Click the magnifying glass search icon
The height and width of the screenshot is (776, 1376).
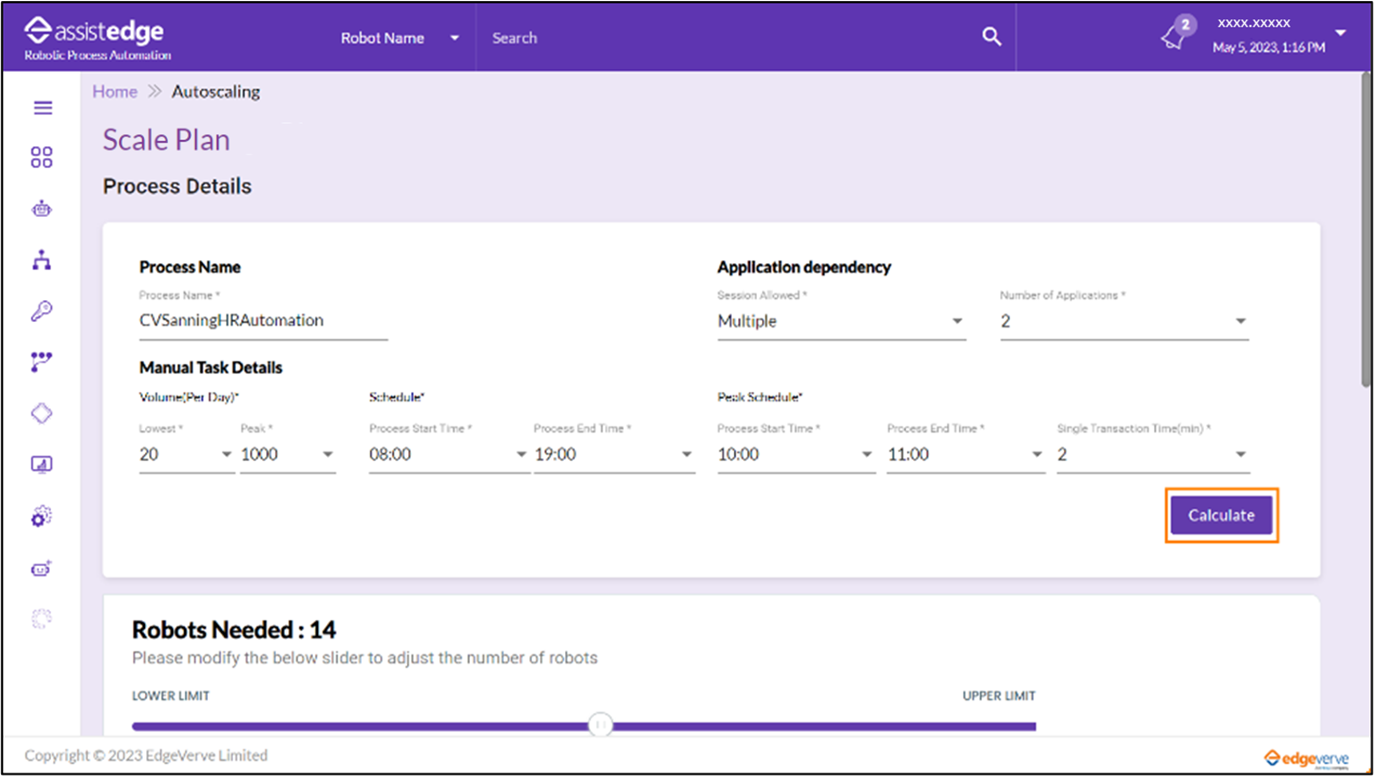991,37
